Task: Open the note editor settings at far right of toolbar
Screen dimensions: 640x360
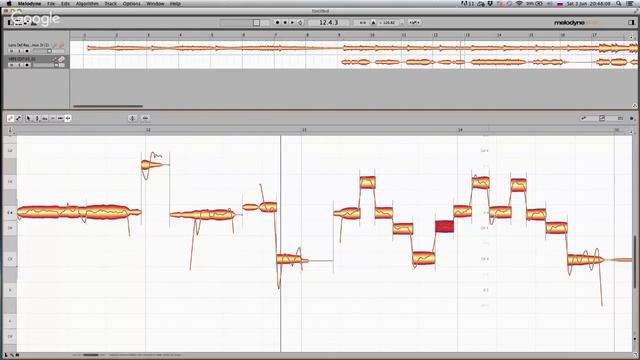Action: [631, 118]
